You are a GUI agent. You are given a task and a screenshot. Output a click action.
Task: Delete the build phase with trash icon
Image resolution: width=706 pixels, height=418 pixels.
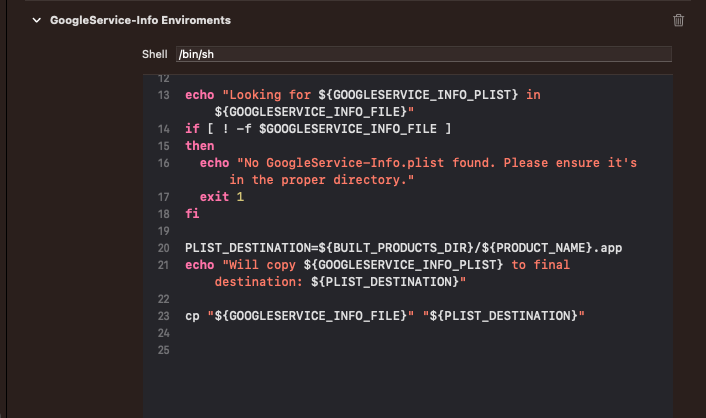coord(679,20)
